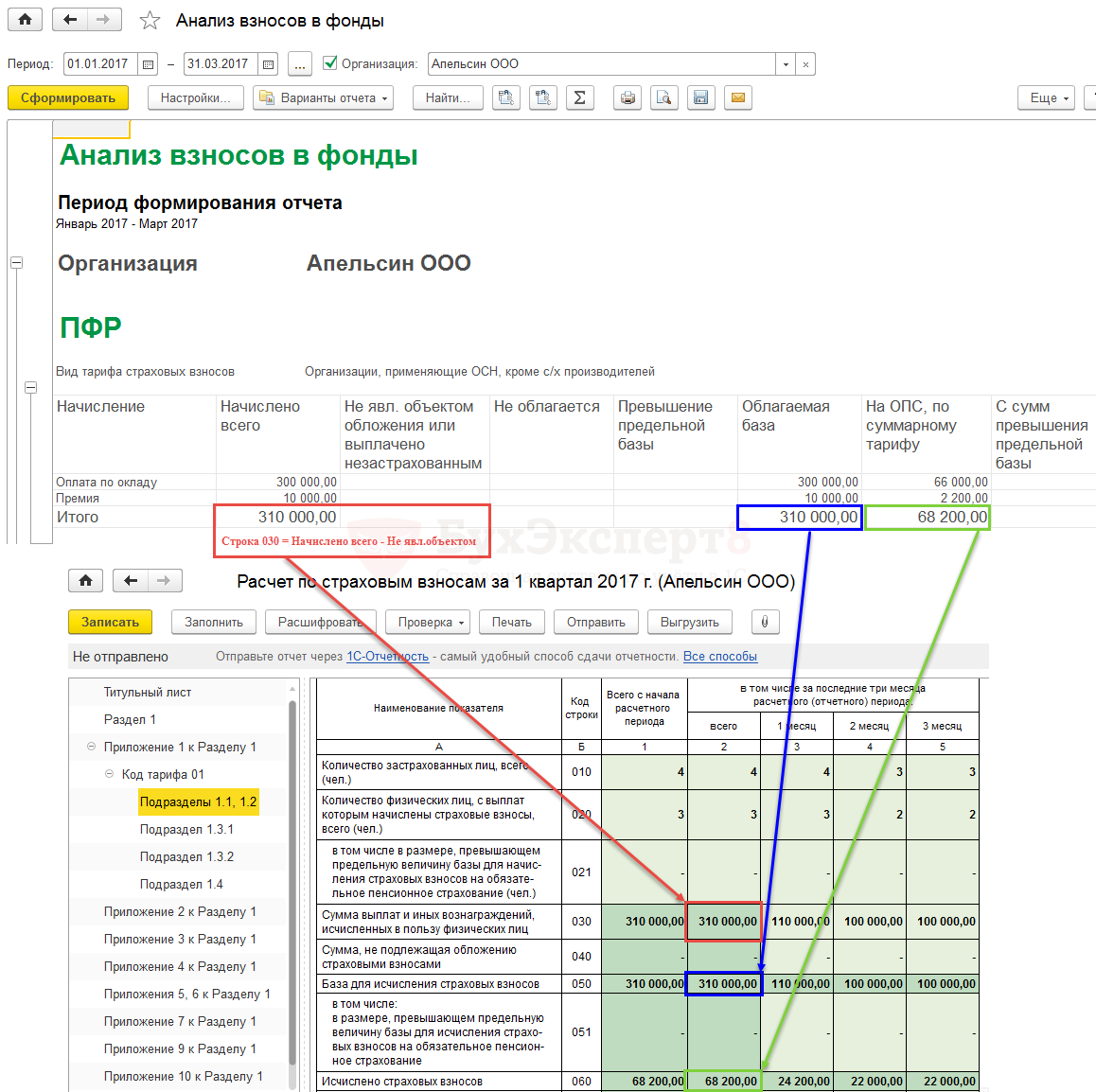
Task: Open the Организация dropdown list arrow
Action: coord(786,64)
